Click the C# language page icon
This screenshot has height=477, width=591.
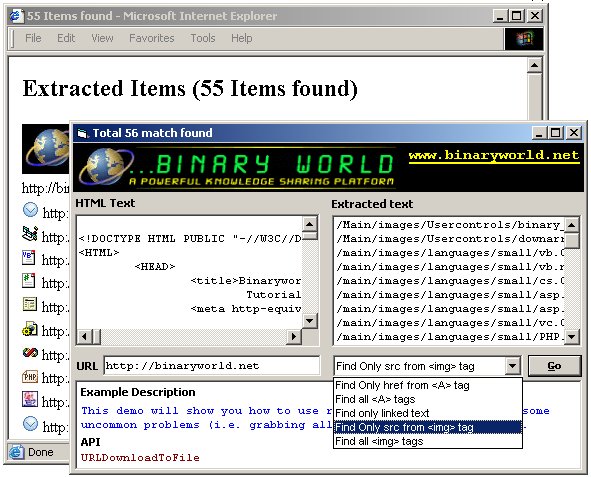tap(29, 281)
